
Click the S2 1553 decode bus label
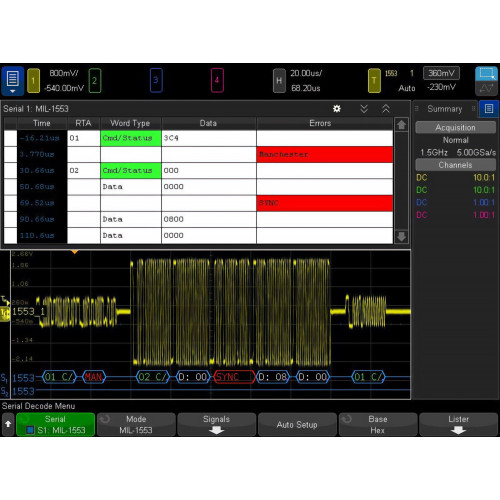[x=18, y=391]
